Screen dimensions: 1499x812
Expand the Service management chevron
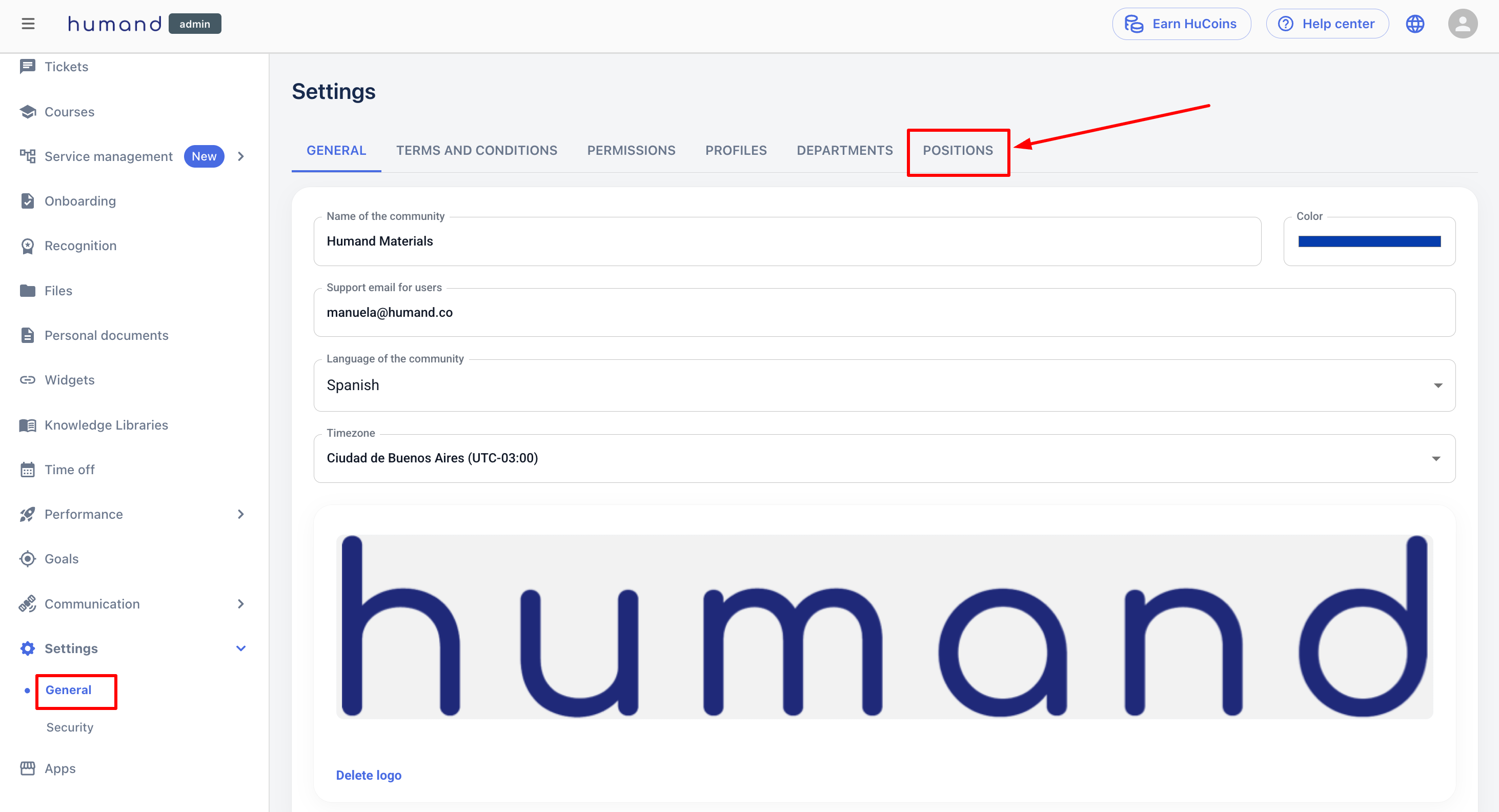point(241,156)
